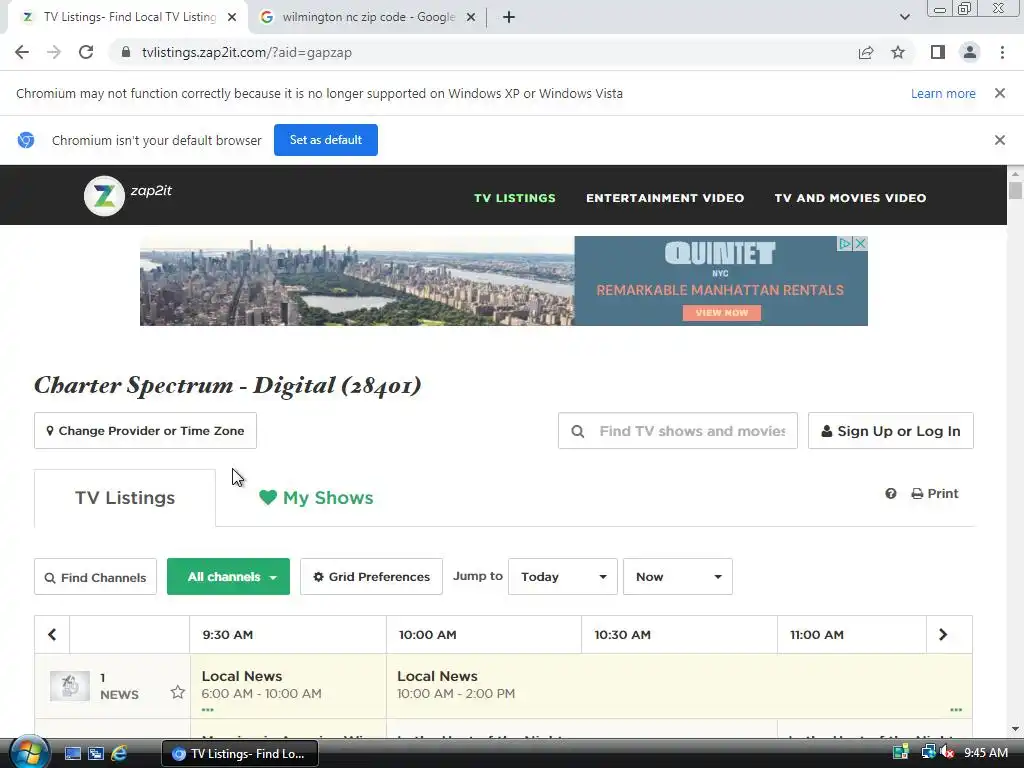Click the network tray icon
Screen dimensions: 1024x768
point(928,753)
